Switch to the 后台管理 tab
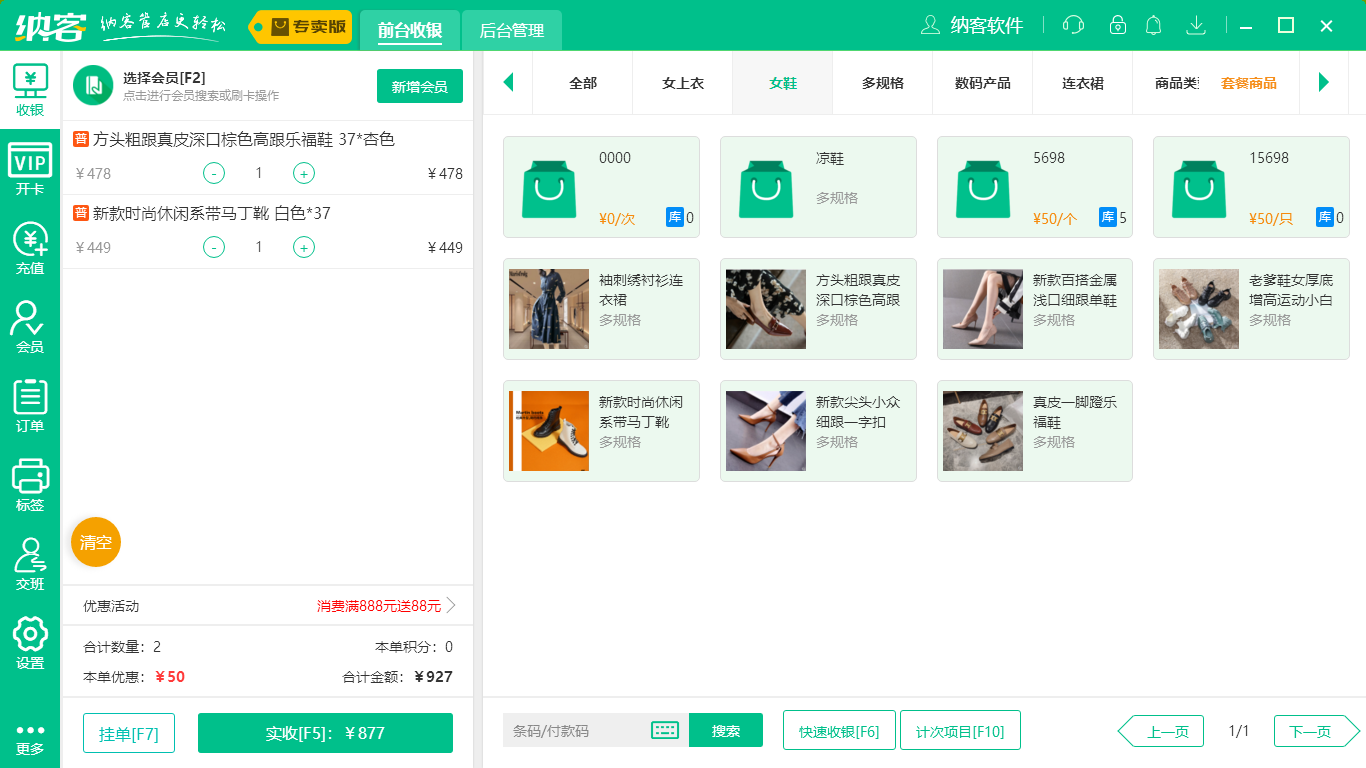This screenshot has width=1366, height=768. tap(512, 30)
